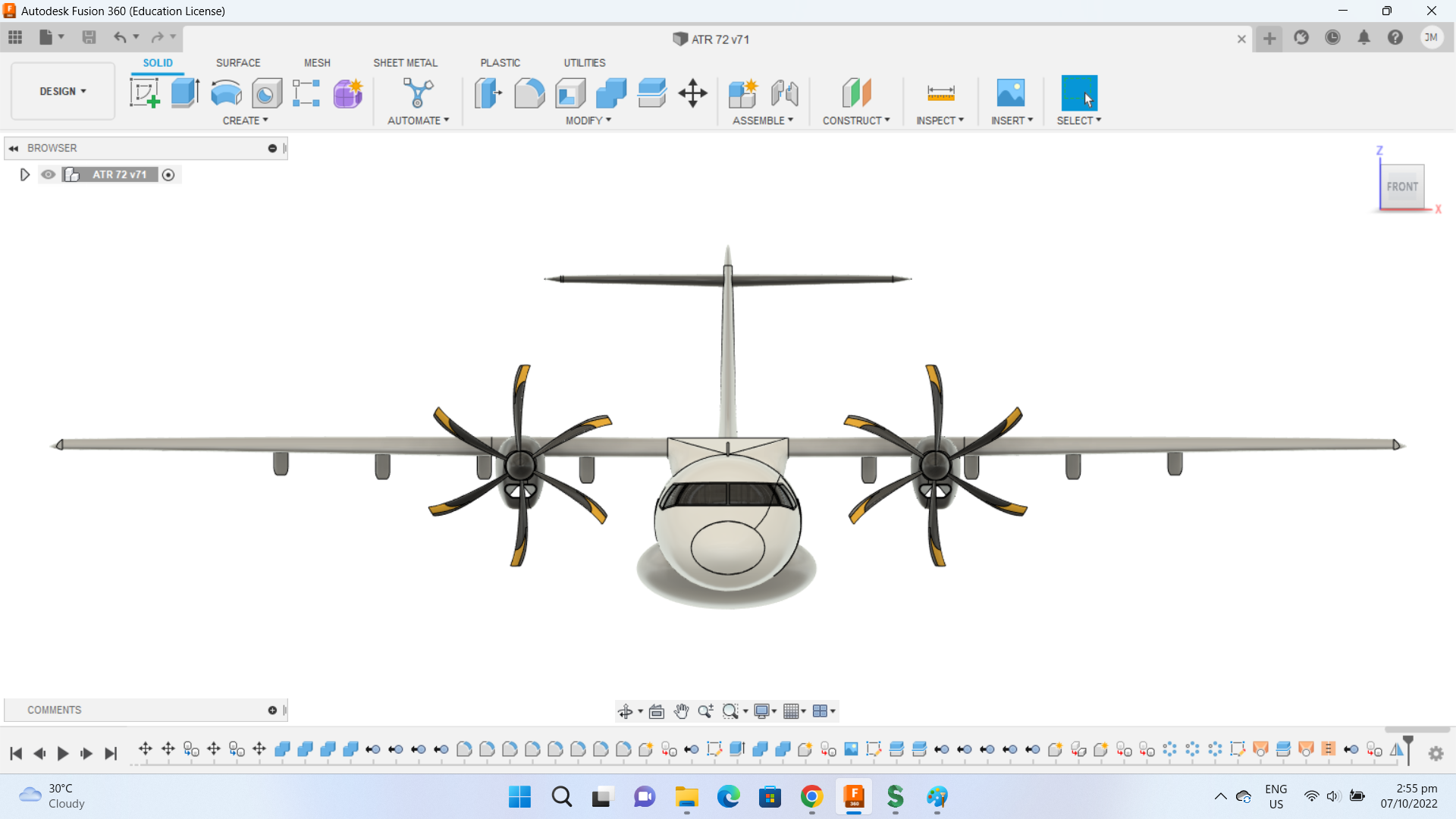Screen dimensions: 1456x819
Task: Select the Fillet tool
Action: tap(529, 93)
